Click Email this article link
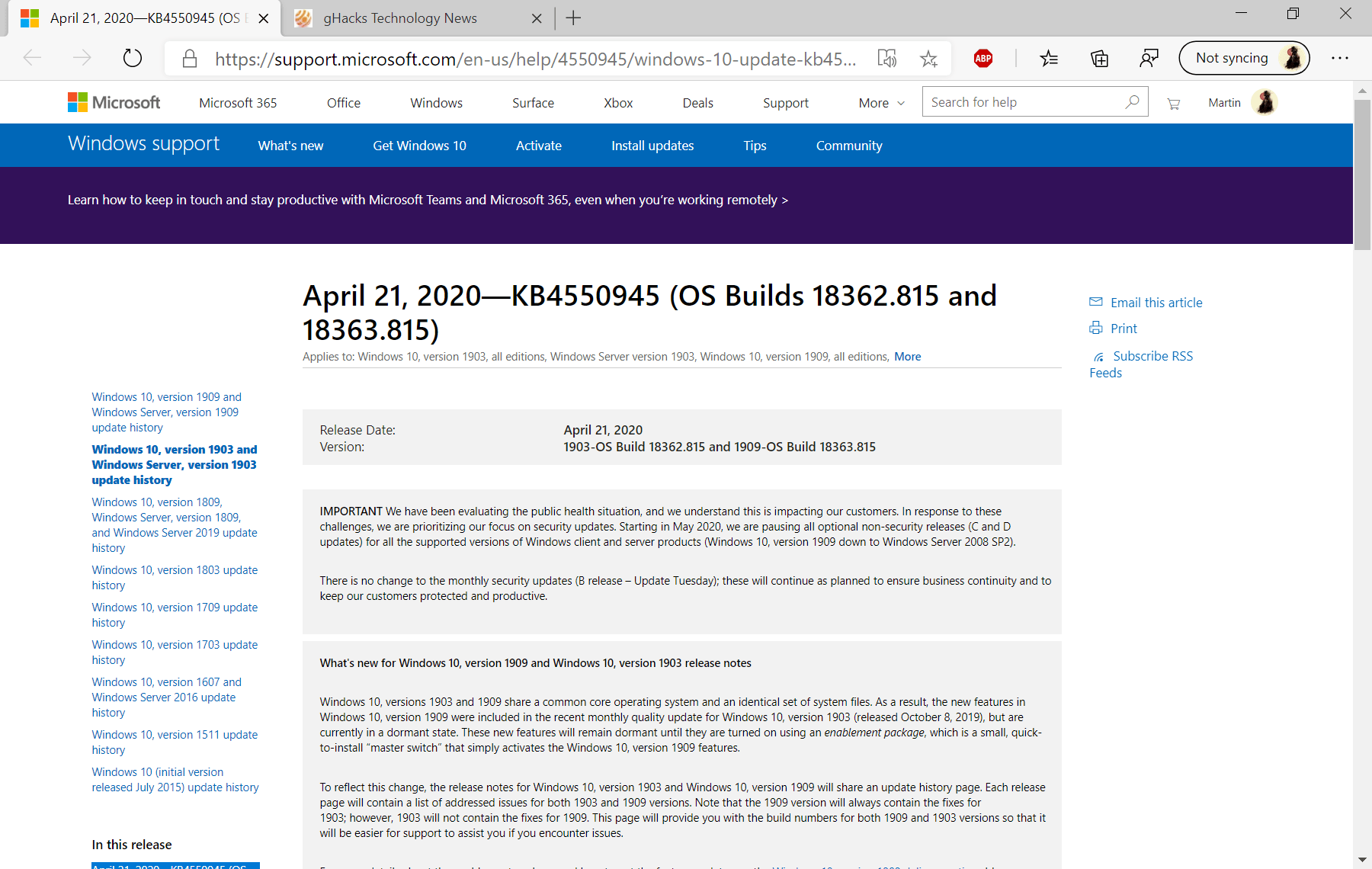Viewport: 1372px width, 869px height. pyautogui.click(x=1156, y=303)
